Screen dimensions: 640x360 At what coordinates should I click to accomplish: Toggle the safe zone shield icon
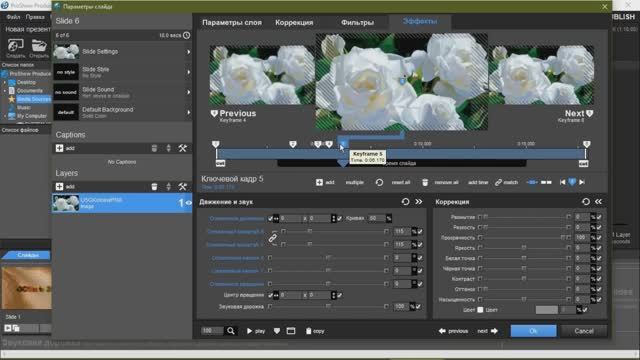[x=277, y=331]
